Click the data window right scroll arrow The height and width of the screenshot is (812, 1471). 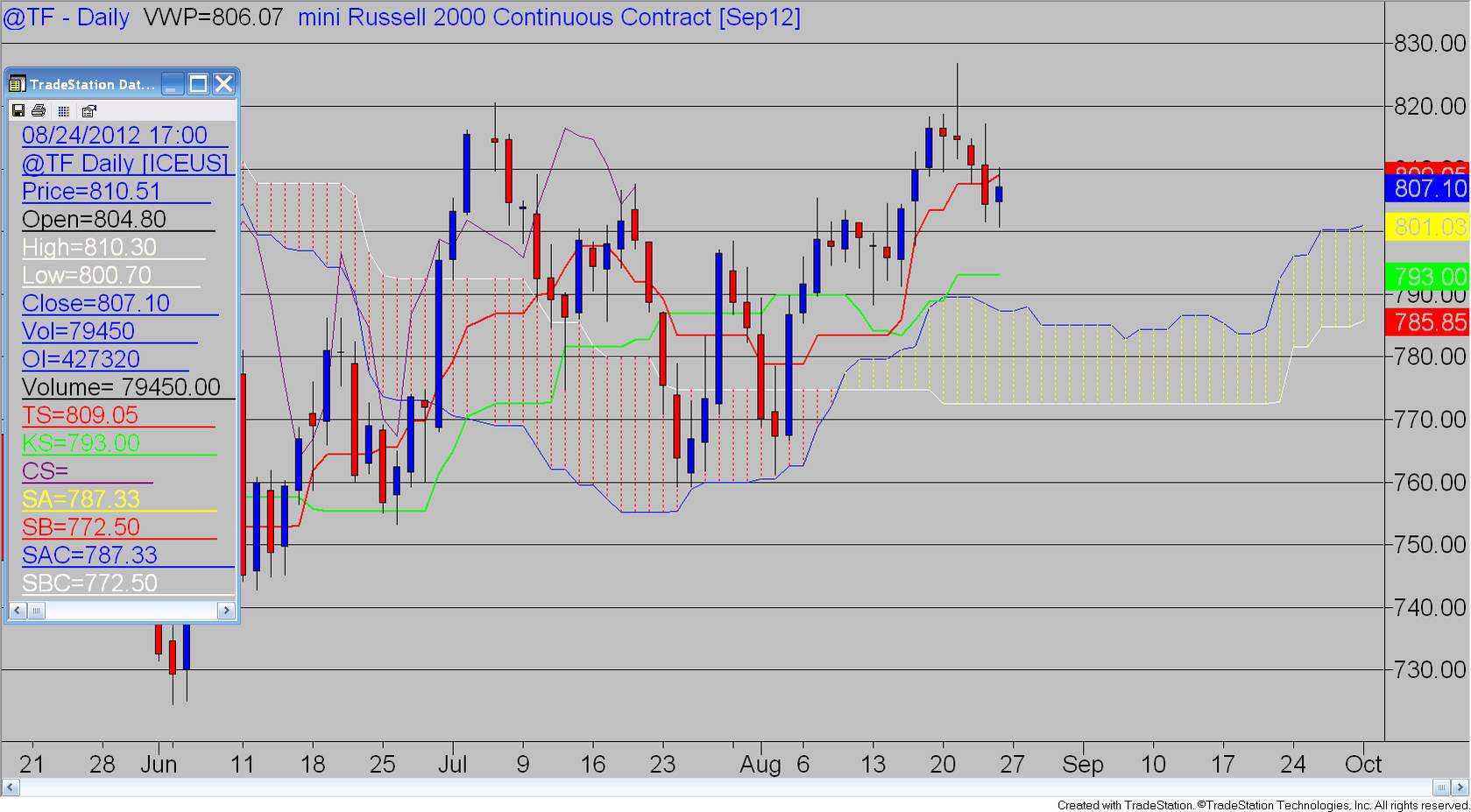(x=227, y=611)
